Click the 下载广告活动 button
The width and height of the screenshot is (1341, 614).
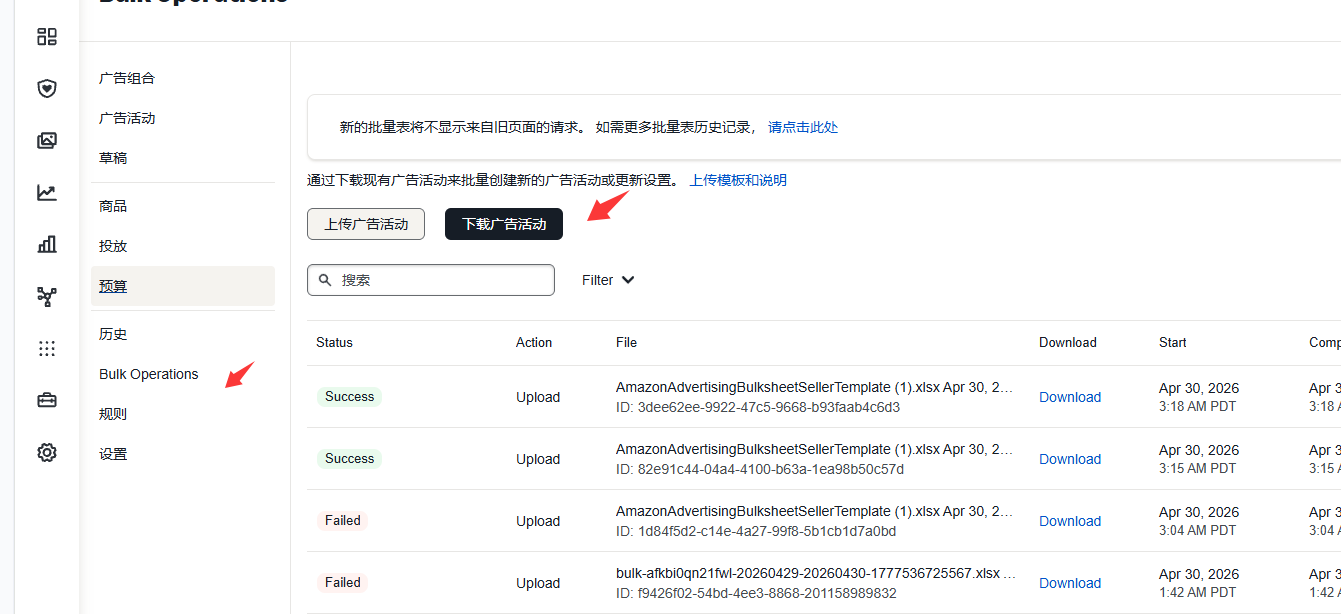coord(504,224)
